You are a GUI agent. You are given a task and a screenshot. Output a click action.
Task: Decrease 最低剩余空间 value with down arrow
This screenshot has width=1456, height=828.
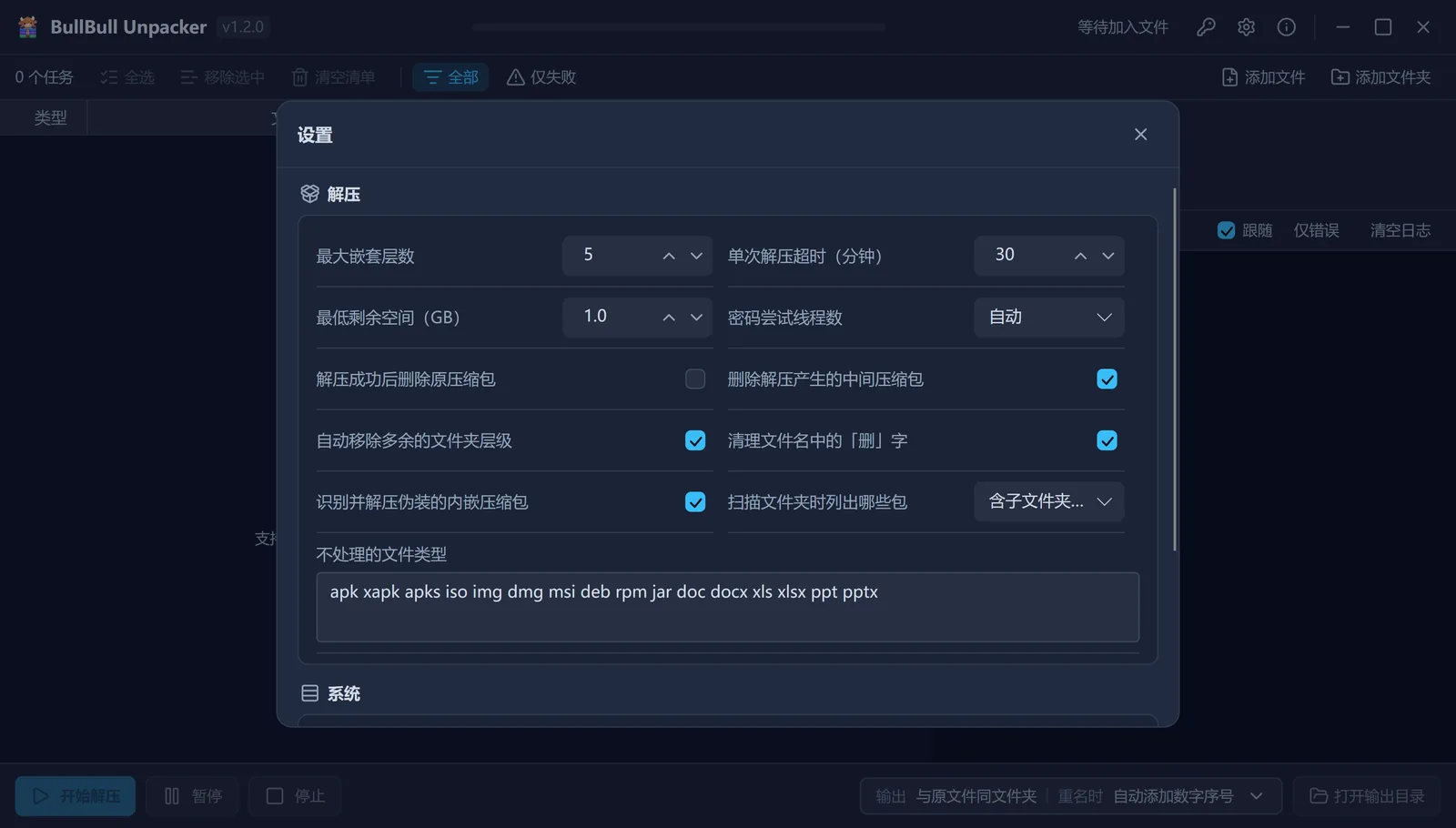[696, 318]
